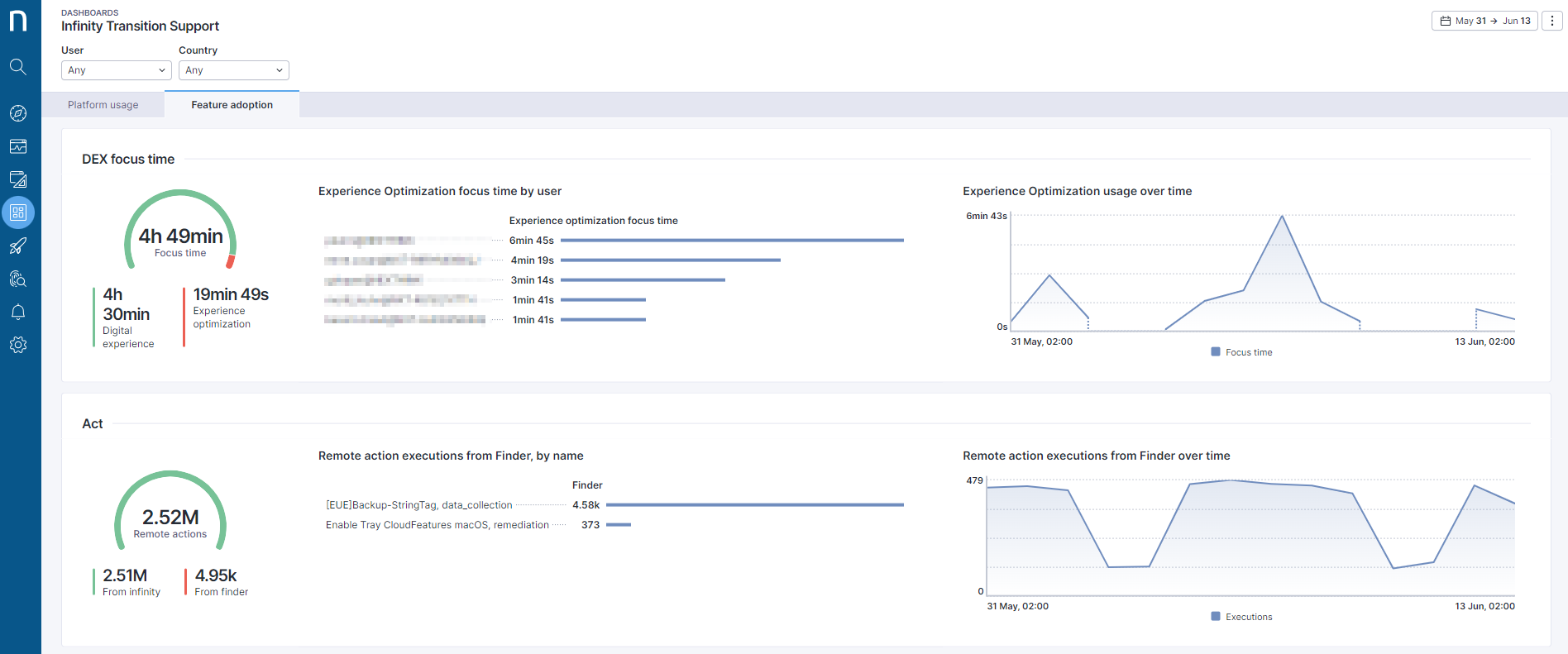This screenshot has width=1568, height=654.
Task: Click the Experience optimization focus time column header
Action: click(594, 221)
